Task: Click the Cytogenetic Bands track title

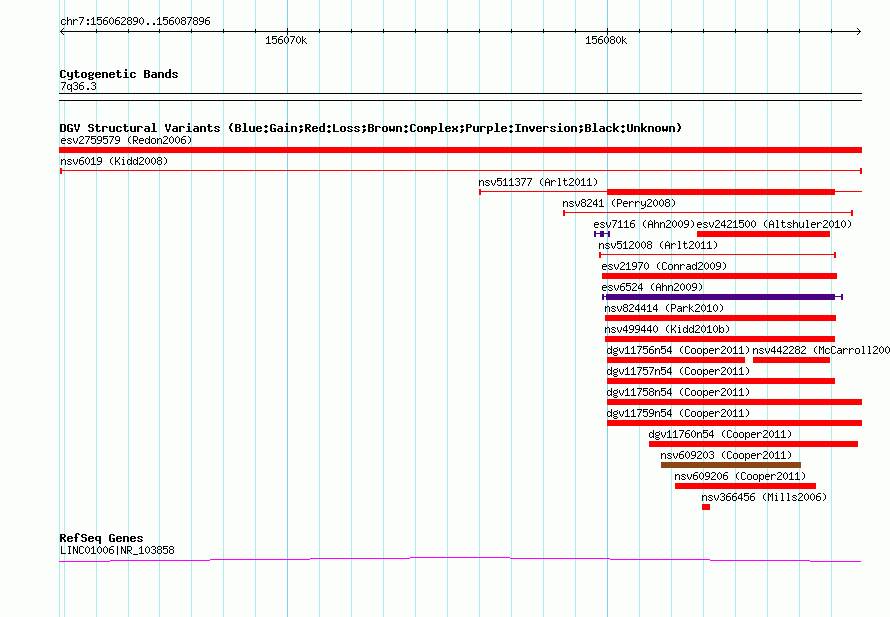Action: tap(119, 74)
